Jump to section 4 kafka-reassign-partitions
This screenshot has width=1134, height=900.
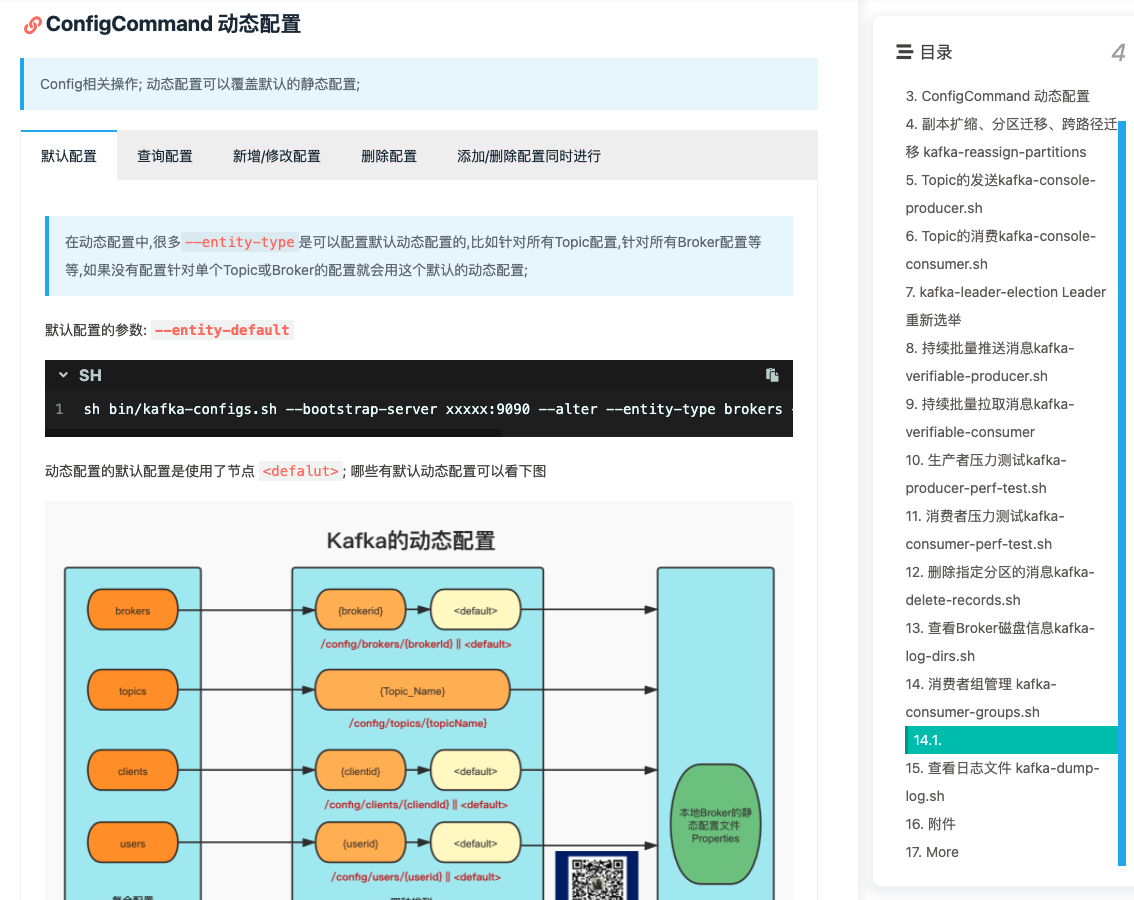click(x=1011, y=138)
